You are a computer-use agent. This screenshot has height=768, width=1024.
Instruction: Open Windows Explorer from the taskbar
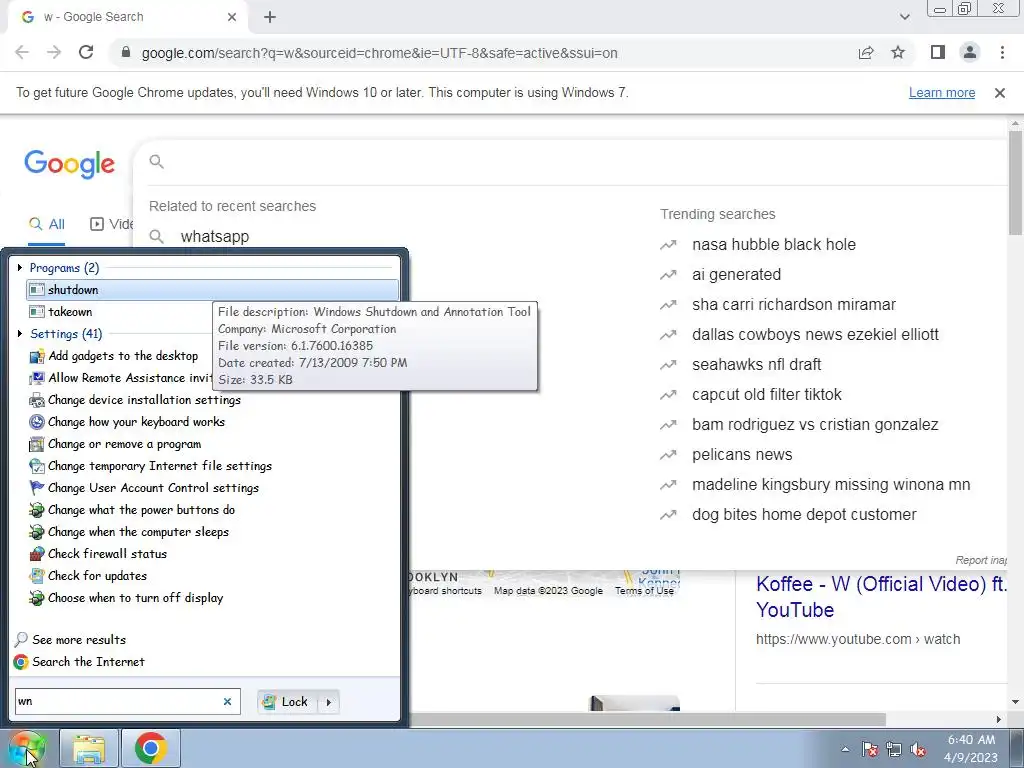89,749
